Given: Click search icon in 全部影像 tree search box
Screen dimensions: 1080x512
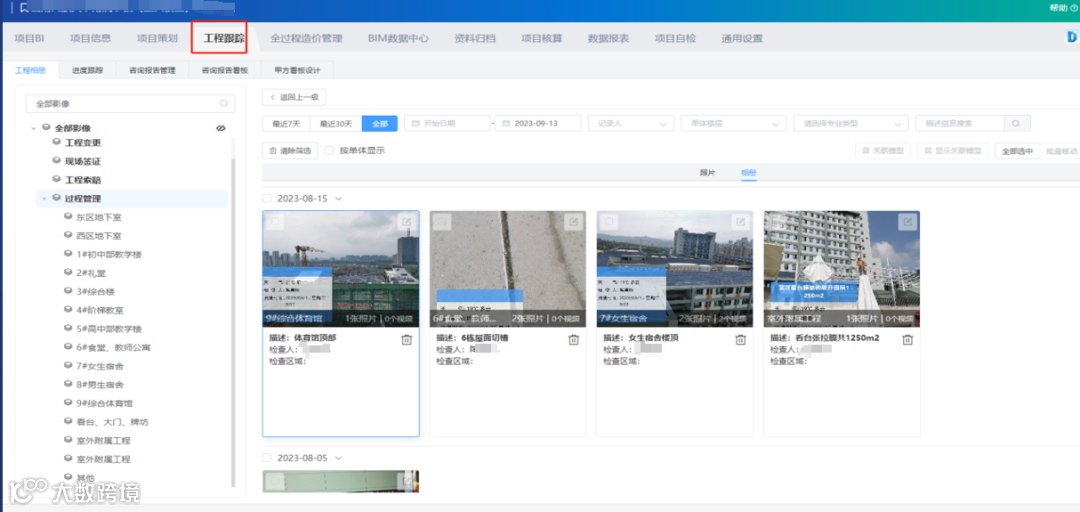Looking at the screenshot, I should click(x=224, y=103).
